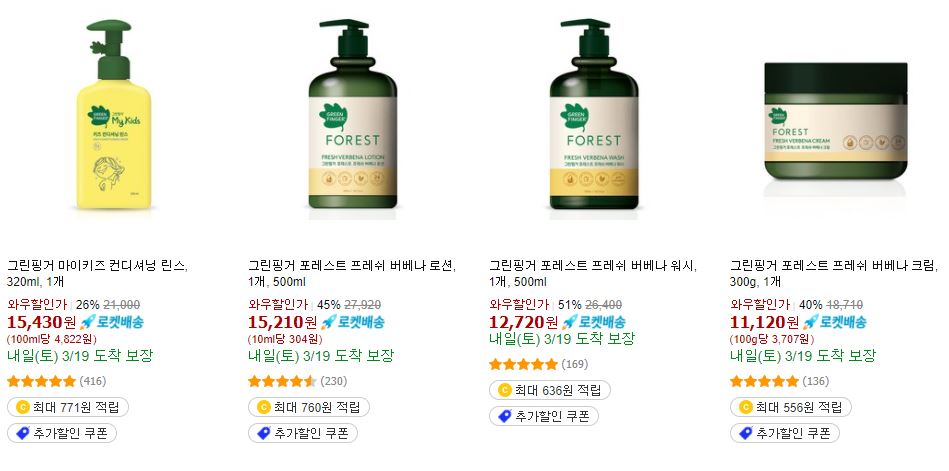The image size is (949, 471).
Task: Click the coupon tag icon under 최대 760원 적립
Action: tap(263, 433)
